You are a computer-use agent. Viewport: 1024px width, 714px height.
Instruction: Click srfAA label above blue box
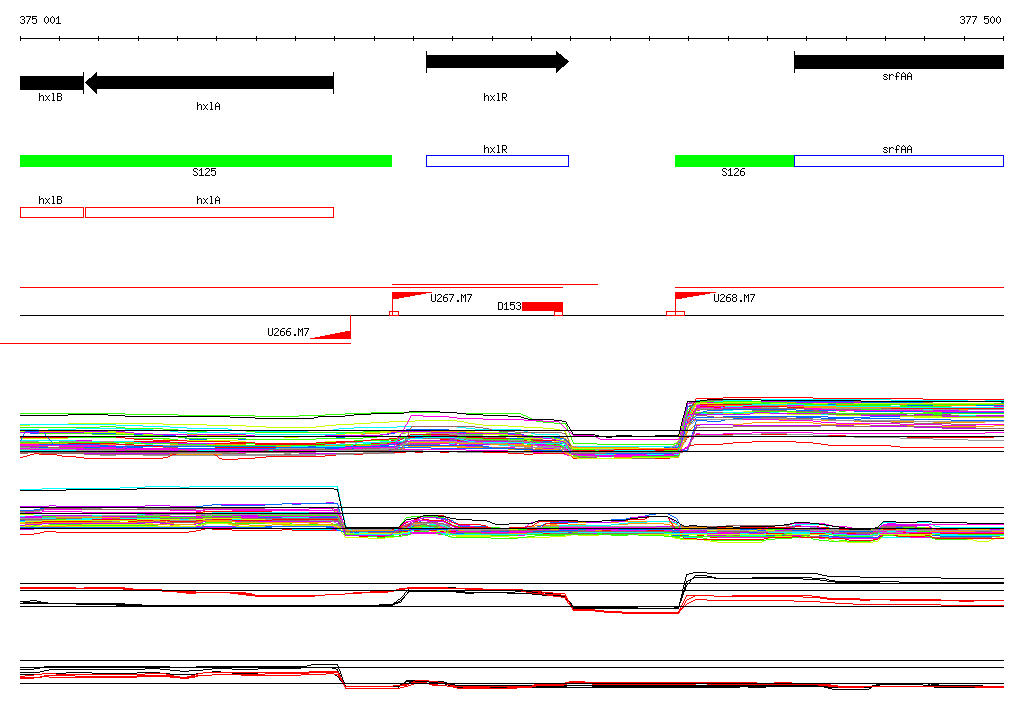pyautogui.click(x=897, y=150)
